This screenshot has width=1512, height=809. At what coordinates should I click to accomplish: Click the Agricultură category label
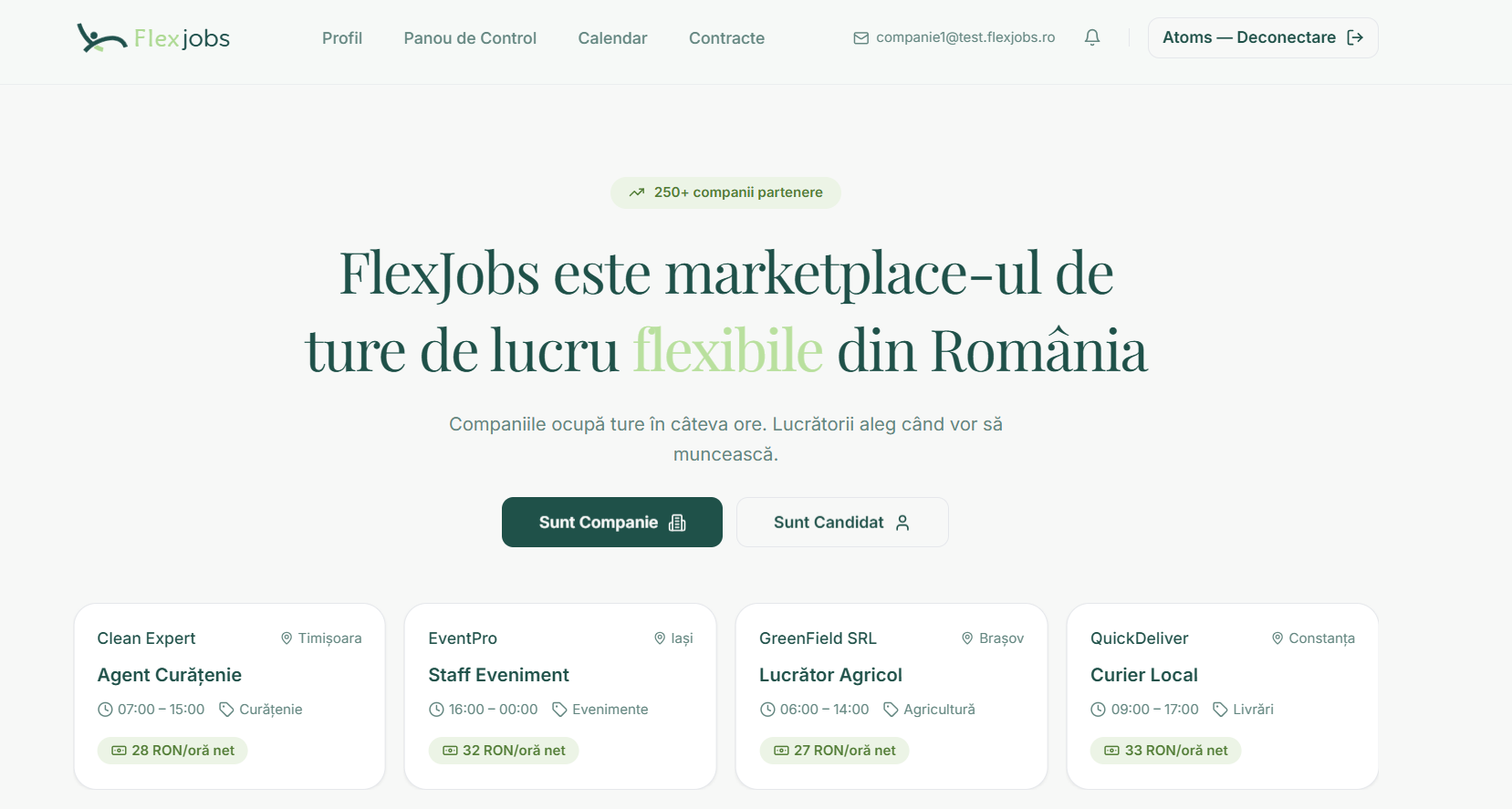(939, 710)
